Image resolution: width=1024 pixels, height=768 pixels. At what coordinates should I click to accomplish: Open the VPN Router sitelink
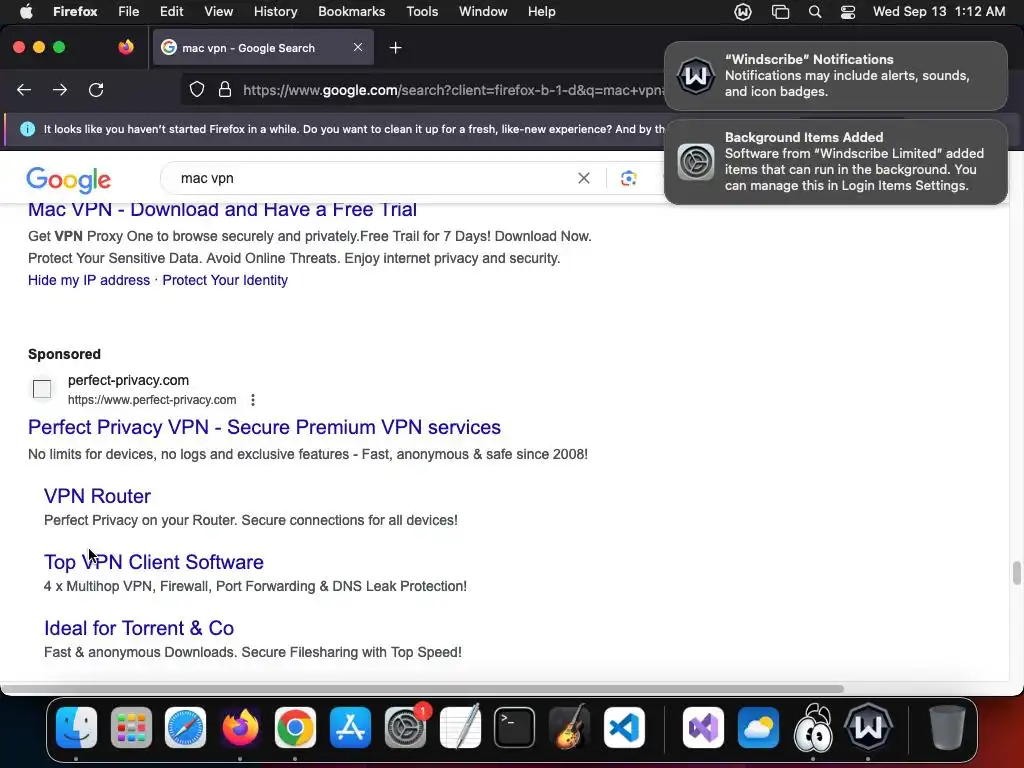coord(97,496)
